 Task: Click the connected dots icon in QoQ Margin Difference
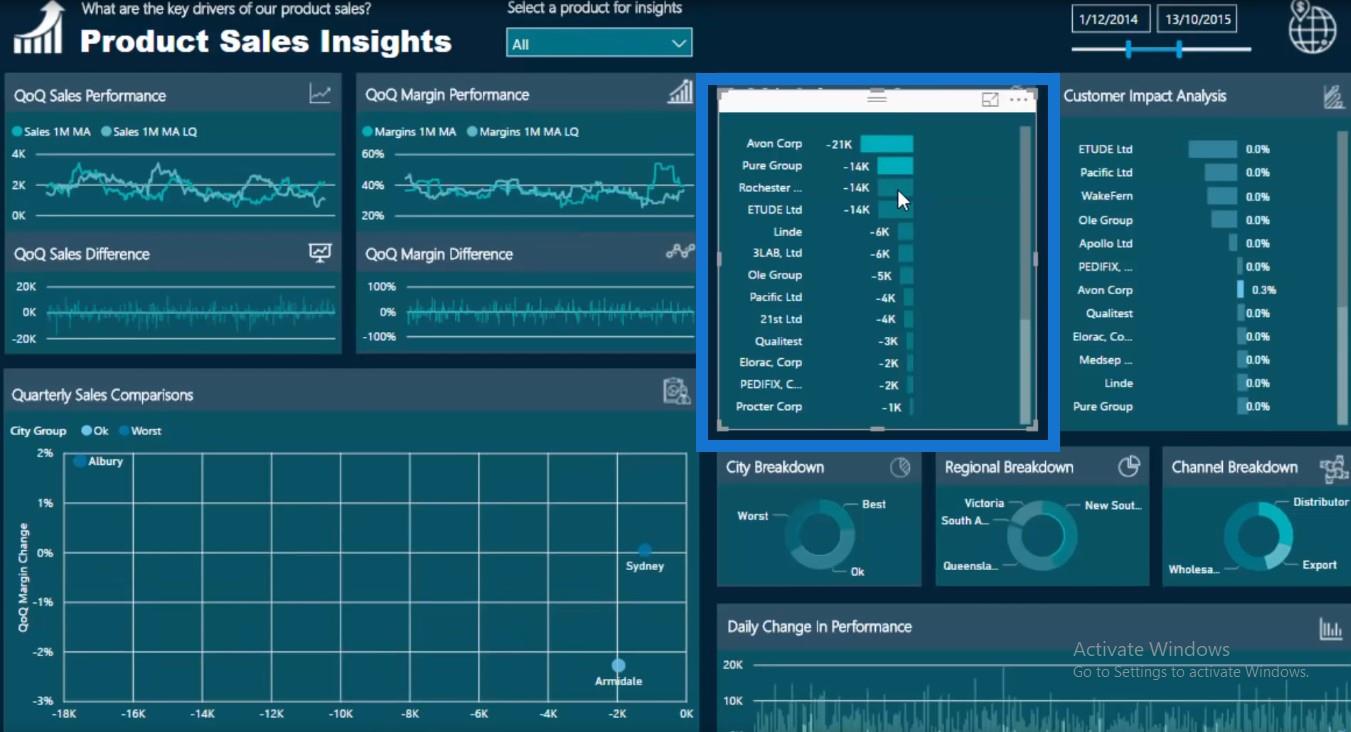tap(680, 252)
